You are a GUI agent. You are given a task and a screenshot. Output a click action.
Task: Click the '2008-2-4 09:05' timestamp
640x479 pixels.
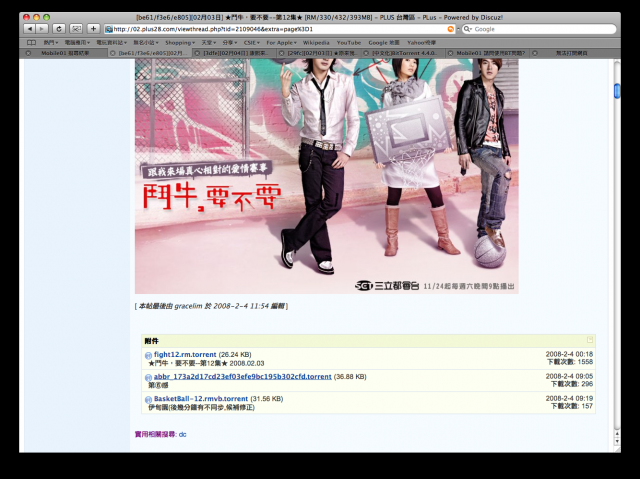point(569,376)
